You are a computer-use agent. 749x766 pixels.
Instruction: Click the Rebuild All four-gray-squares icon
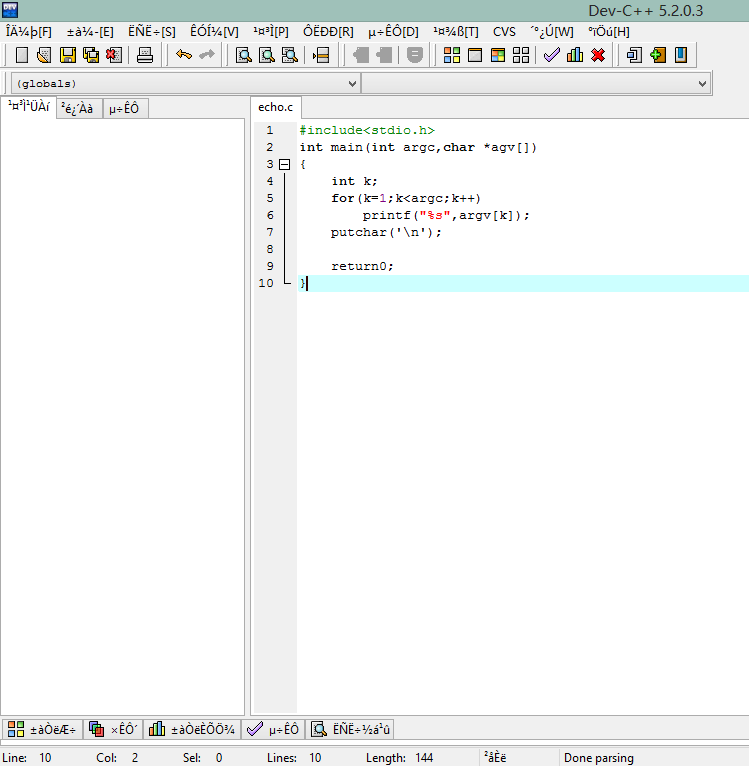pos(521,55)
